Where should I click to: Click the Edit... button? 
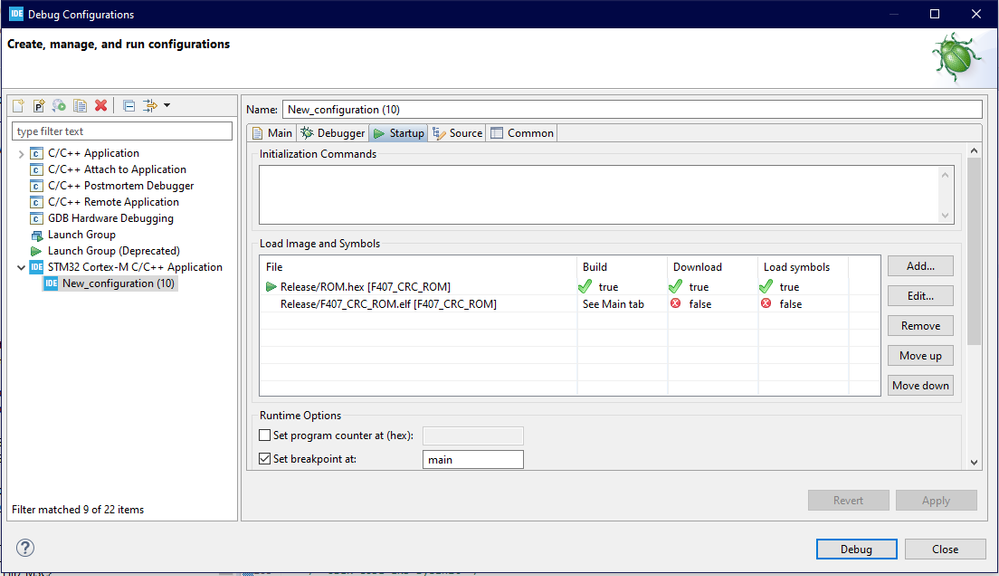coord(921,296)
